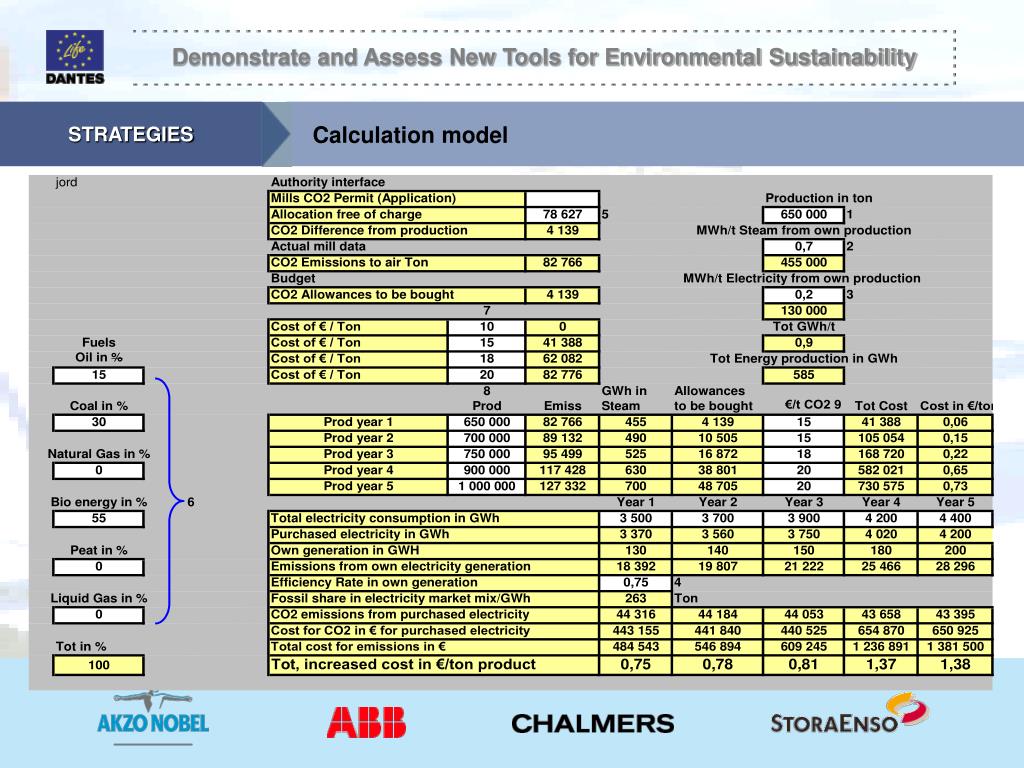Click the Tot in % cell showing 100

(x=99, y=665)
